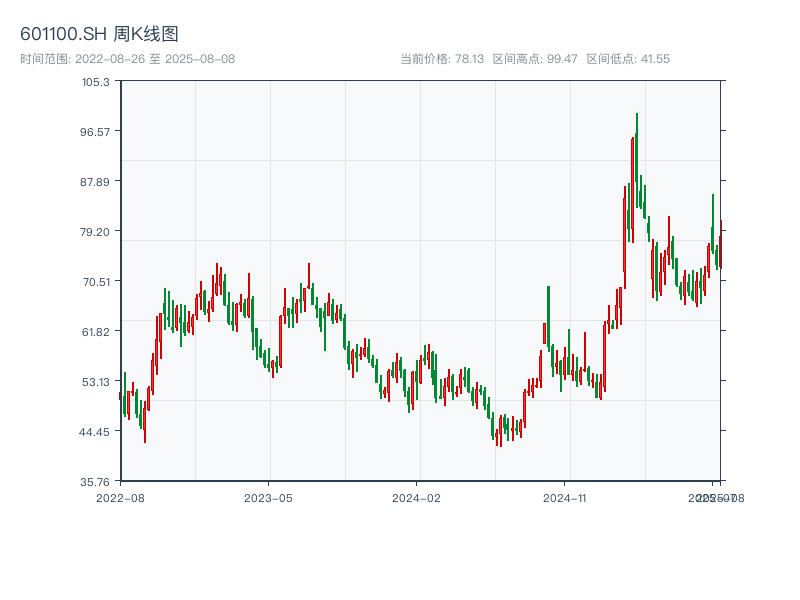Click the y-axis label 44.45
The height and width of the screenshot is (600, 800).
tap(94, 432)
